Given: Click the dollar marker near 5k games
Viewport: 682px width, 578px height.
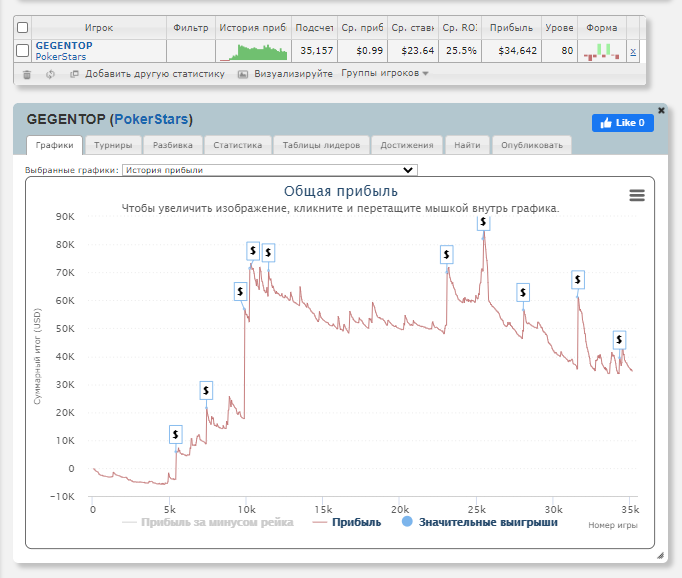Looking at the screenshot, I should tap(176, 434).
